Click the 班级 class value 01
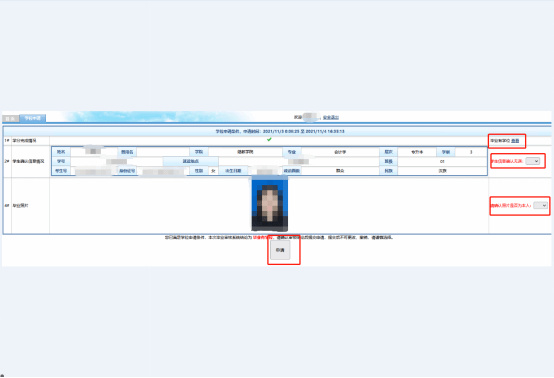This screenshot has height=378, width=554. [442, 161]
